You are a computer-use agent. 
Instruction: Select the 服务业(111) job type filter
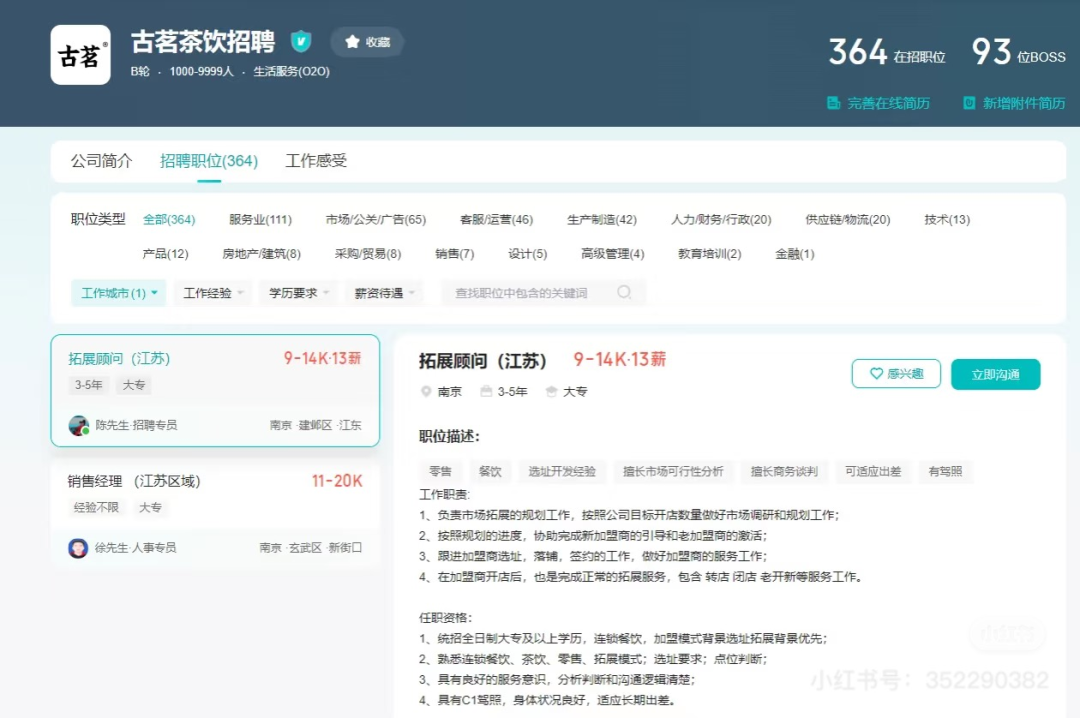click(x=260, y=220)
